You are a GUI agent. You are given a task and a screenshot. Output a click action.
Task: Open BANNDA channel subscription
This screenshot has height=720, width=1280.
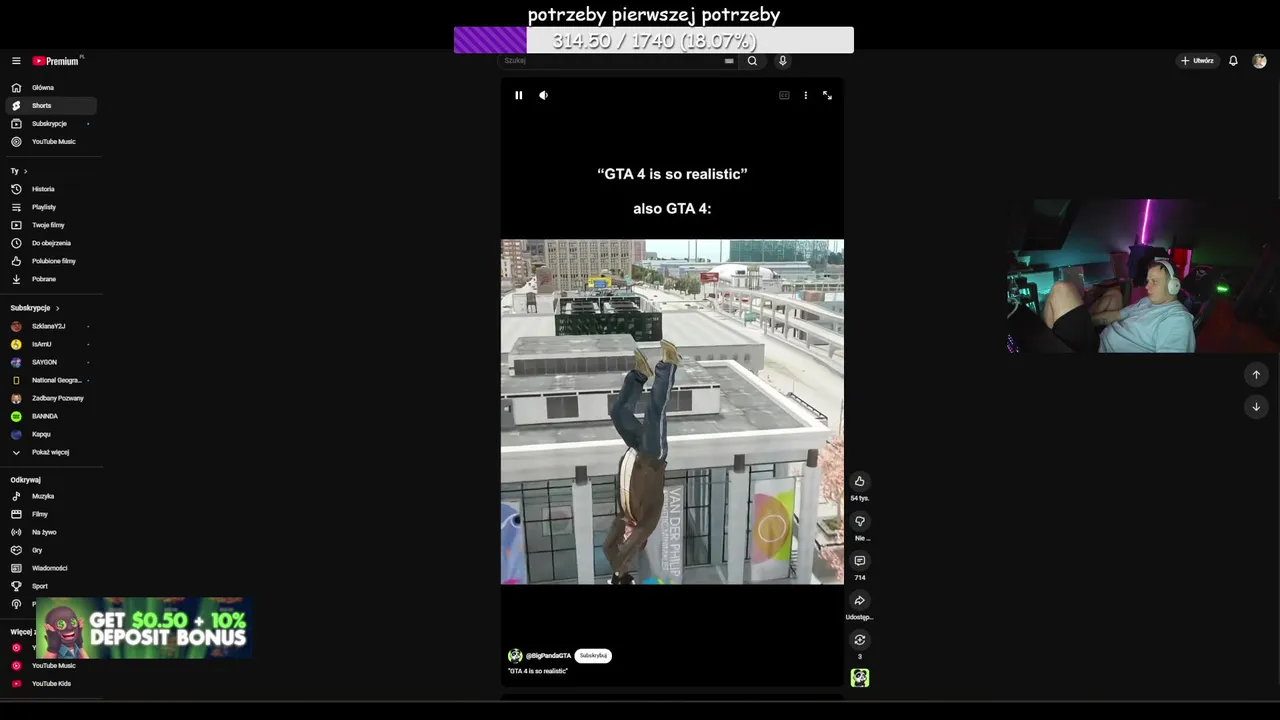click(51, 416)
